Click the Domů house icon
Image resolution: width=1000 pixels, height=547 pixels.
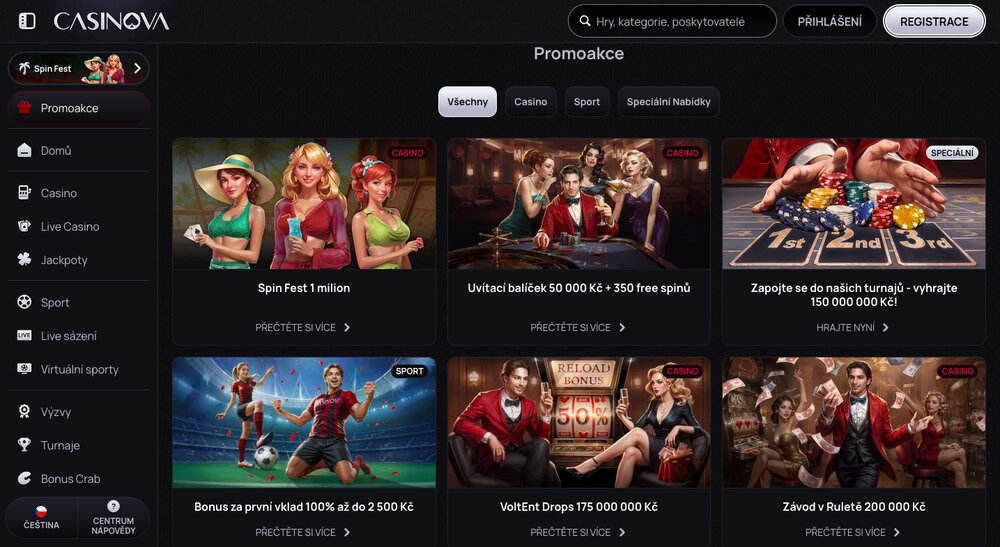pyautogui.click(x=25, y=150)
